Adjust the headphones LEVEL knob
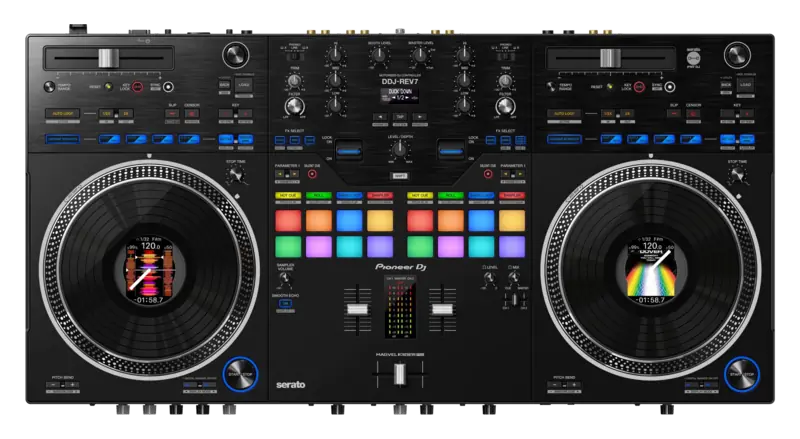Image resolution: width=800 pixels, height=439 pixels. click(489, 278)
